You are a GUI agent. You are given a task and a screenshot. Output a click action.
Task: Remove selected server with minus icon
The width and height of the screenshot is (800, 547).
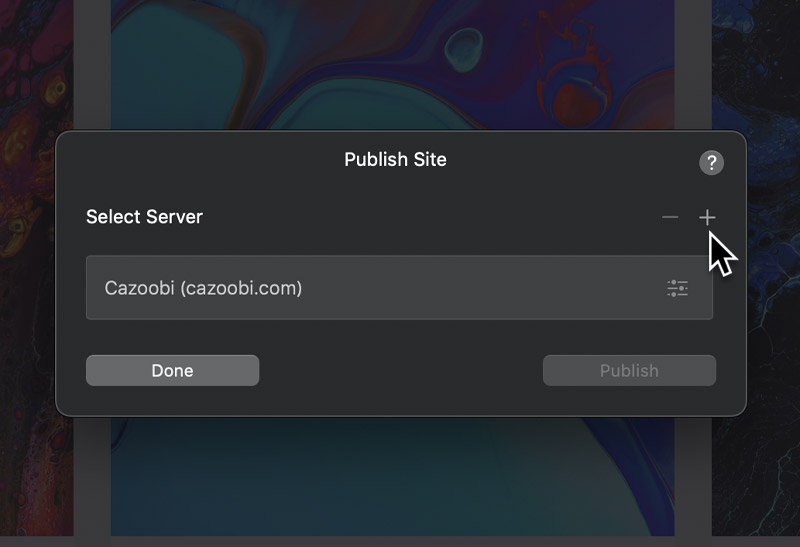[670, 217]
